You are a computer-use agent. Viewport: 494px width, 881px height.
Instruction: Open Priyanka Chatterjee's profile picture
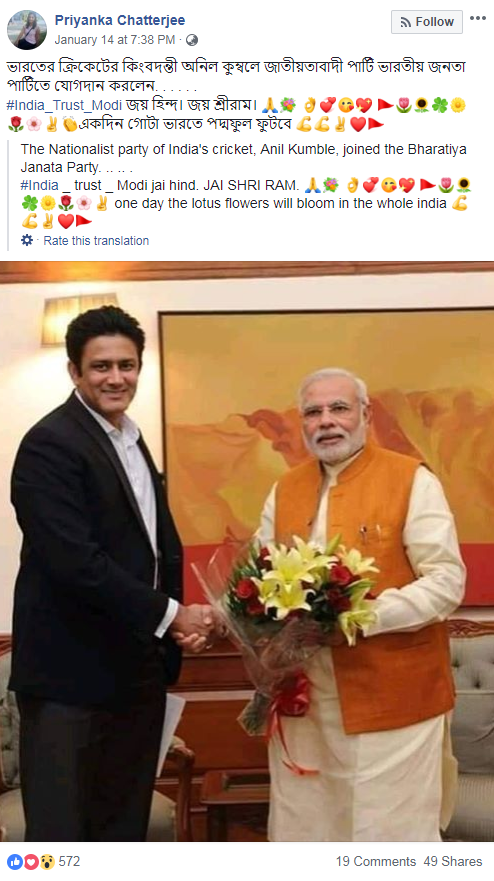(26, 30)
